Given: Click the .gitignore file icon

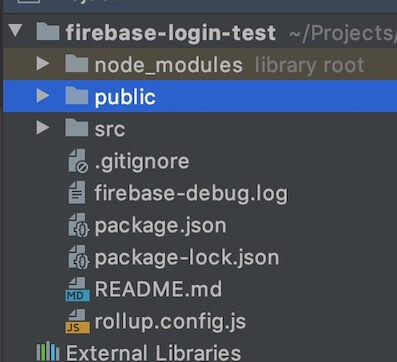Looking at the screenshot, I should point(78,161).
